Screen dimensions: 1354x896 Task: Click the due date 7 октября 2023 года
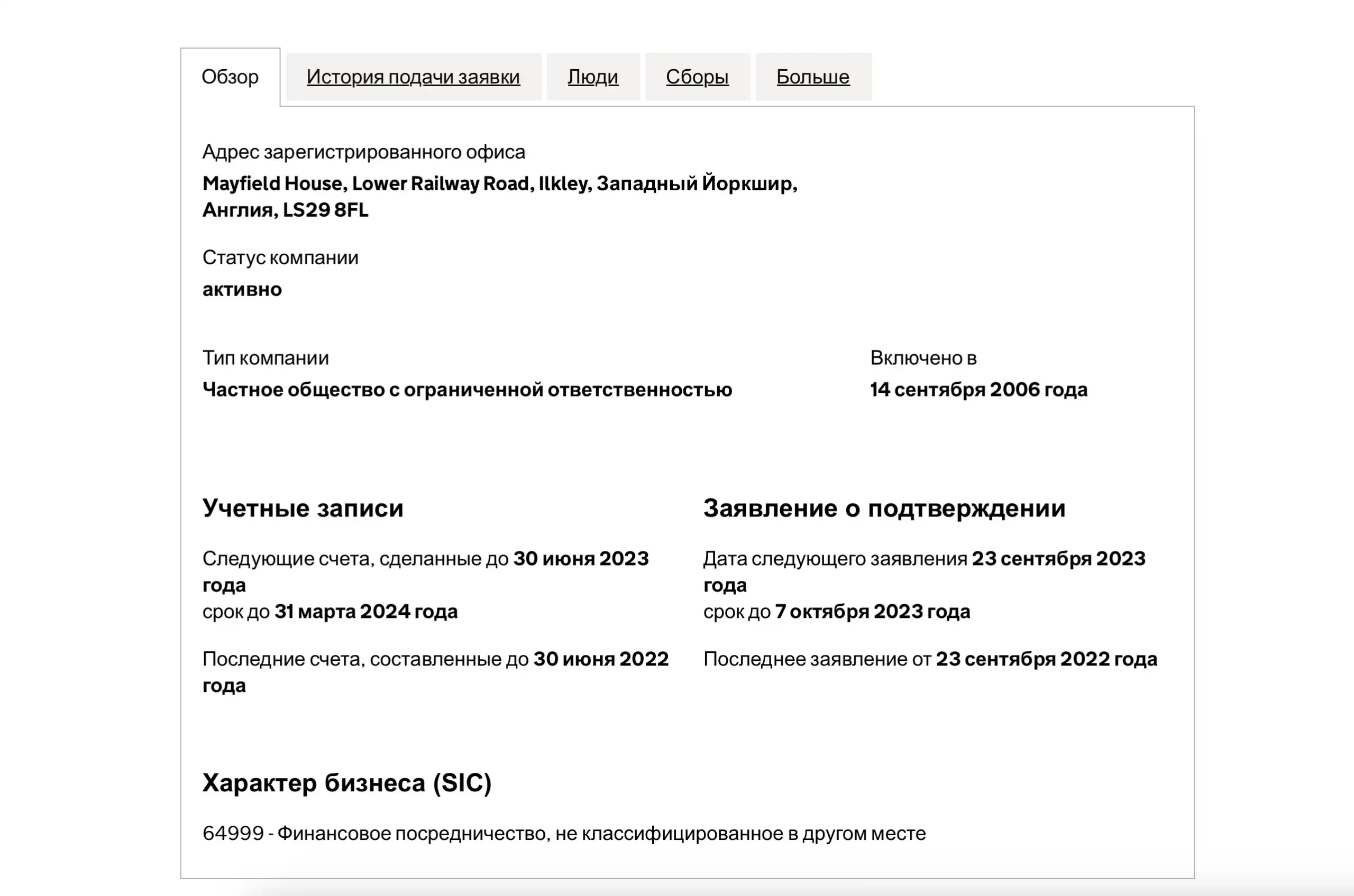(873, 612)
